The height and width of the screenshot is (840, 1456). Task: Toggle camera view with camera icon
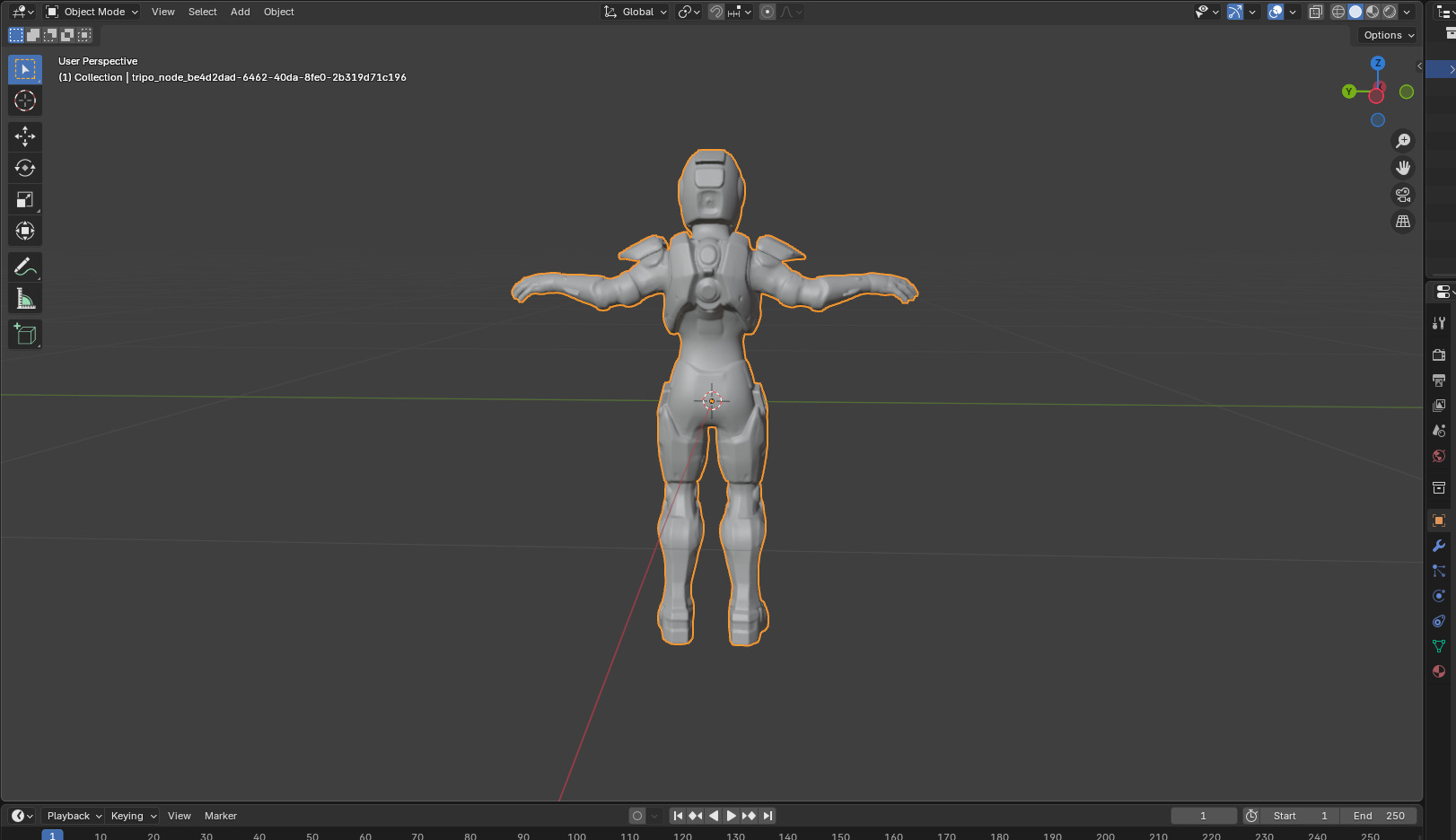coord(1403,195)
